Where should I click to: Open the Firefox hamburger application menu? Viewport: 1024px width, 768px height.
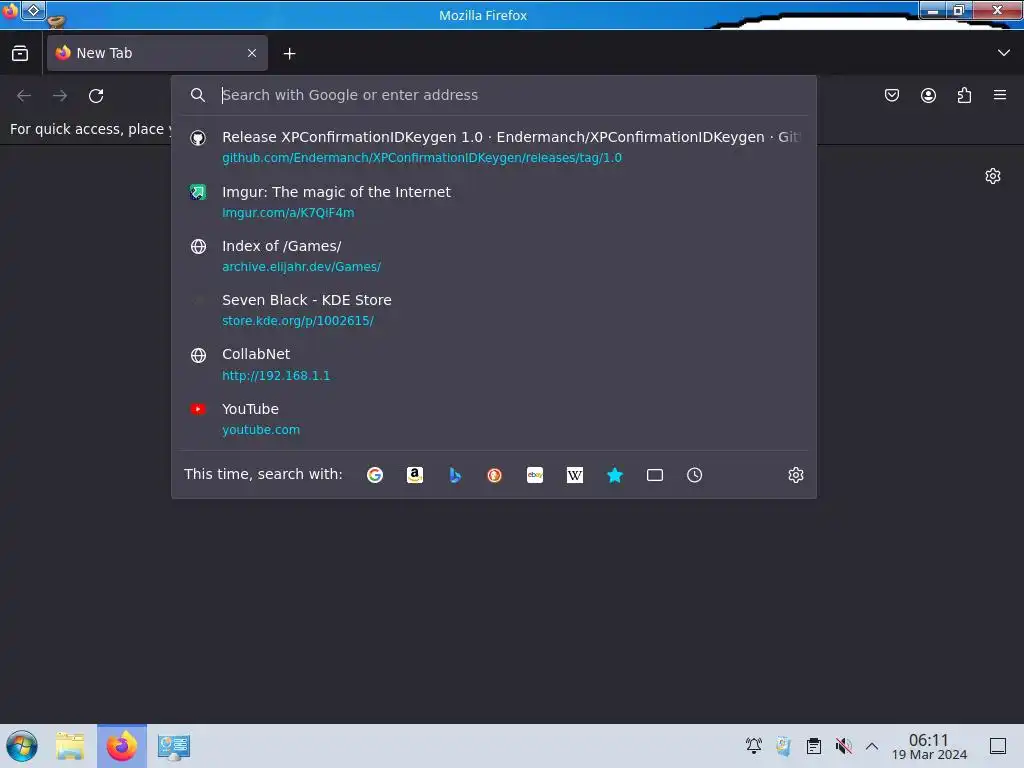click(x=1000, y=95)
